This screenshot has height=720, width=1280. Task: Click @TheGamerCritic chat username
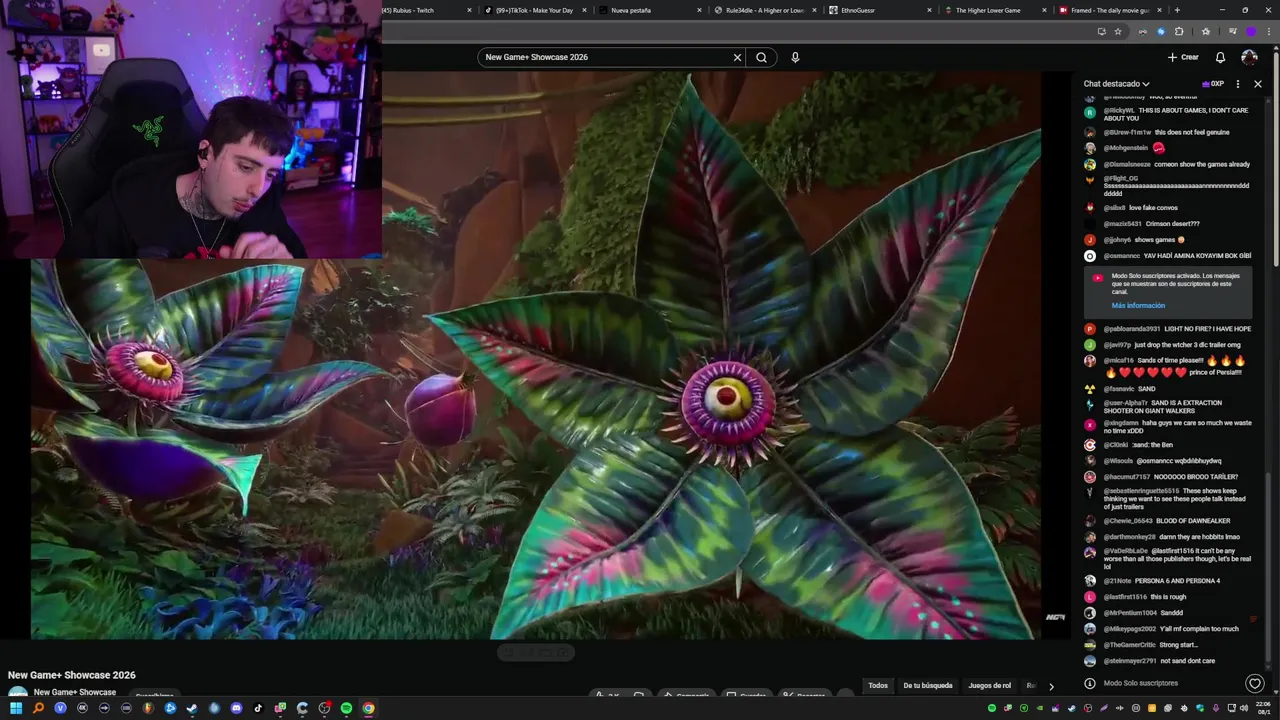click(x=1130, y=645)
